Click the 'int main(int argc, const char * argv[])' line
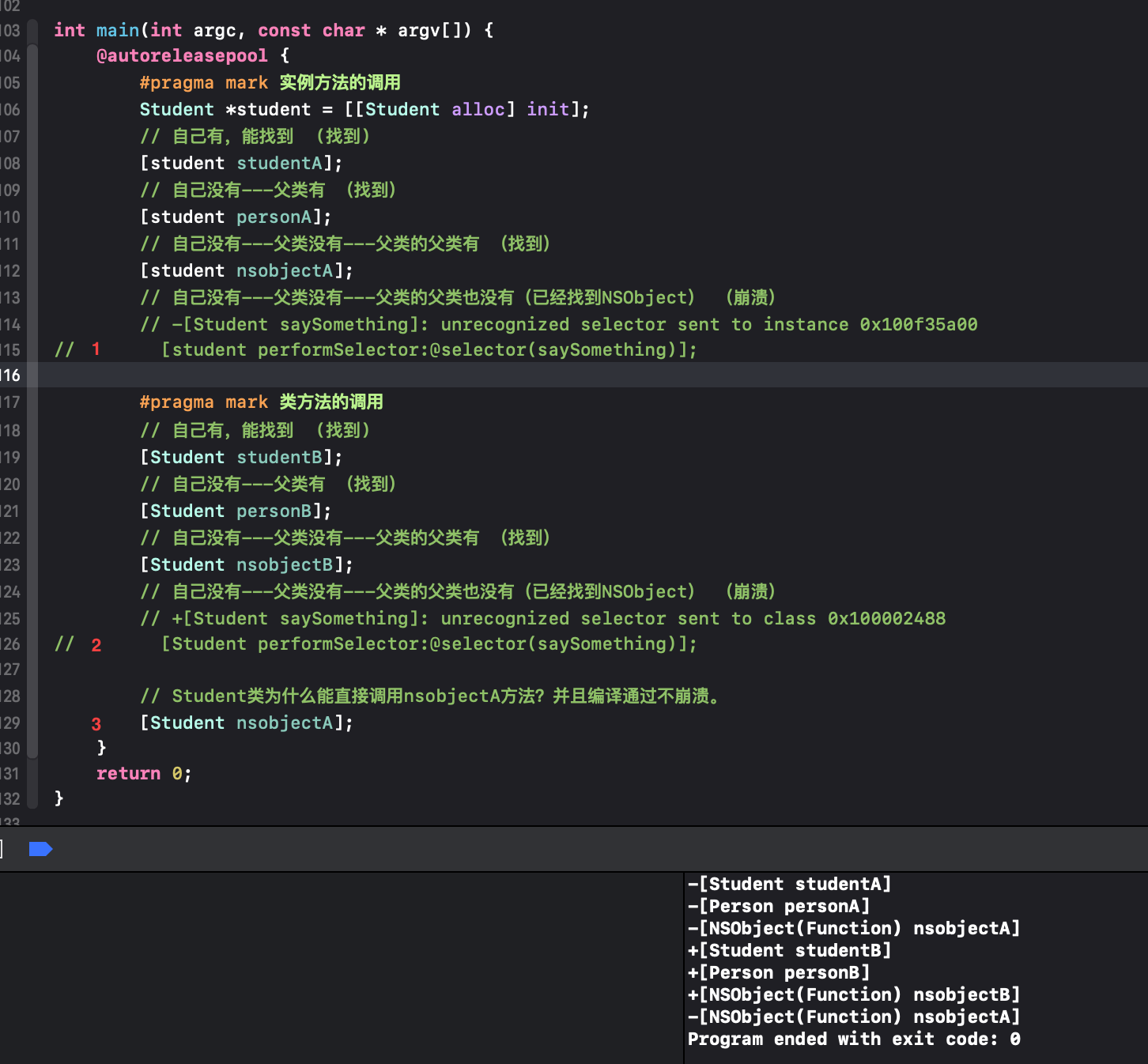 (x=274, y=30)
